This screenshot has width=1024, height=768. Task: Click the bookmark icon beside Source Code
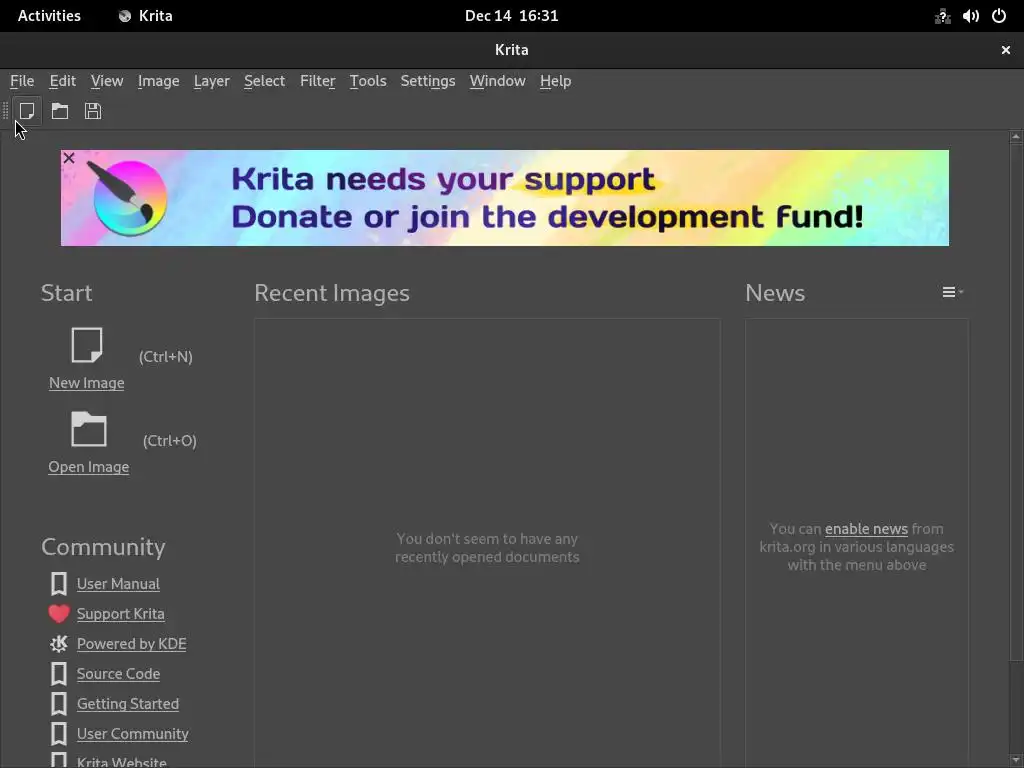59,674
